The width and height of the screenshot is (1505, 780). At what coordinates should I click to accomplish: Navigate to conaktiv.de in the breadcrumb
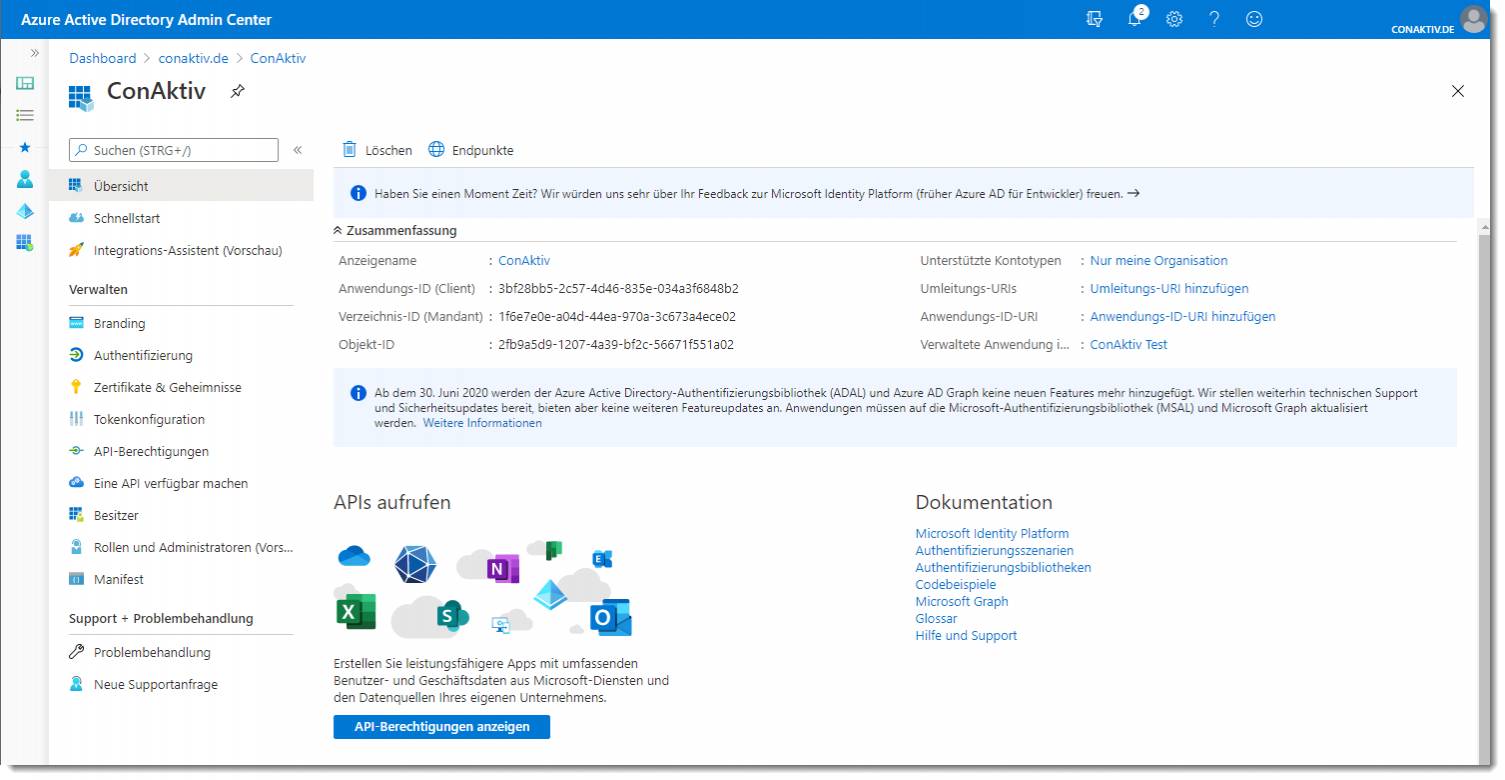[193, 58]
